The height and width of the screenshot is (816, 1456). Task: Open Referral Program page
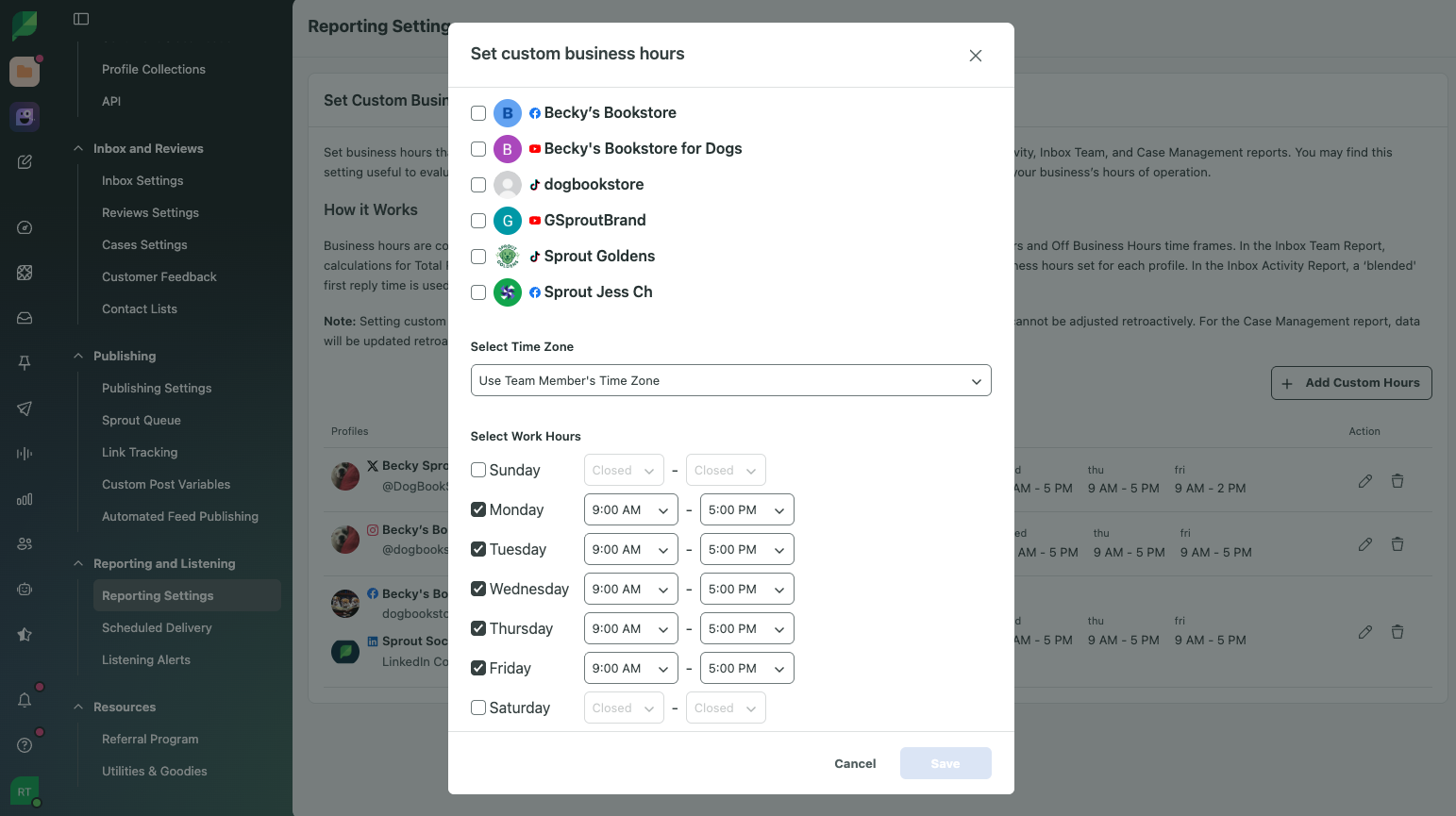(x=150, y=739)
